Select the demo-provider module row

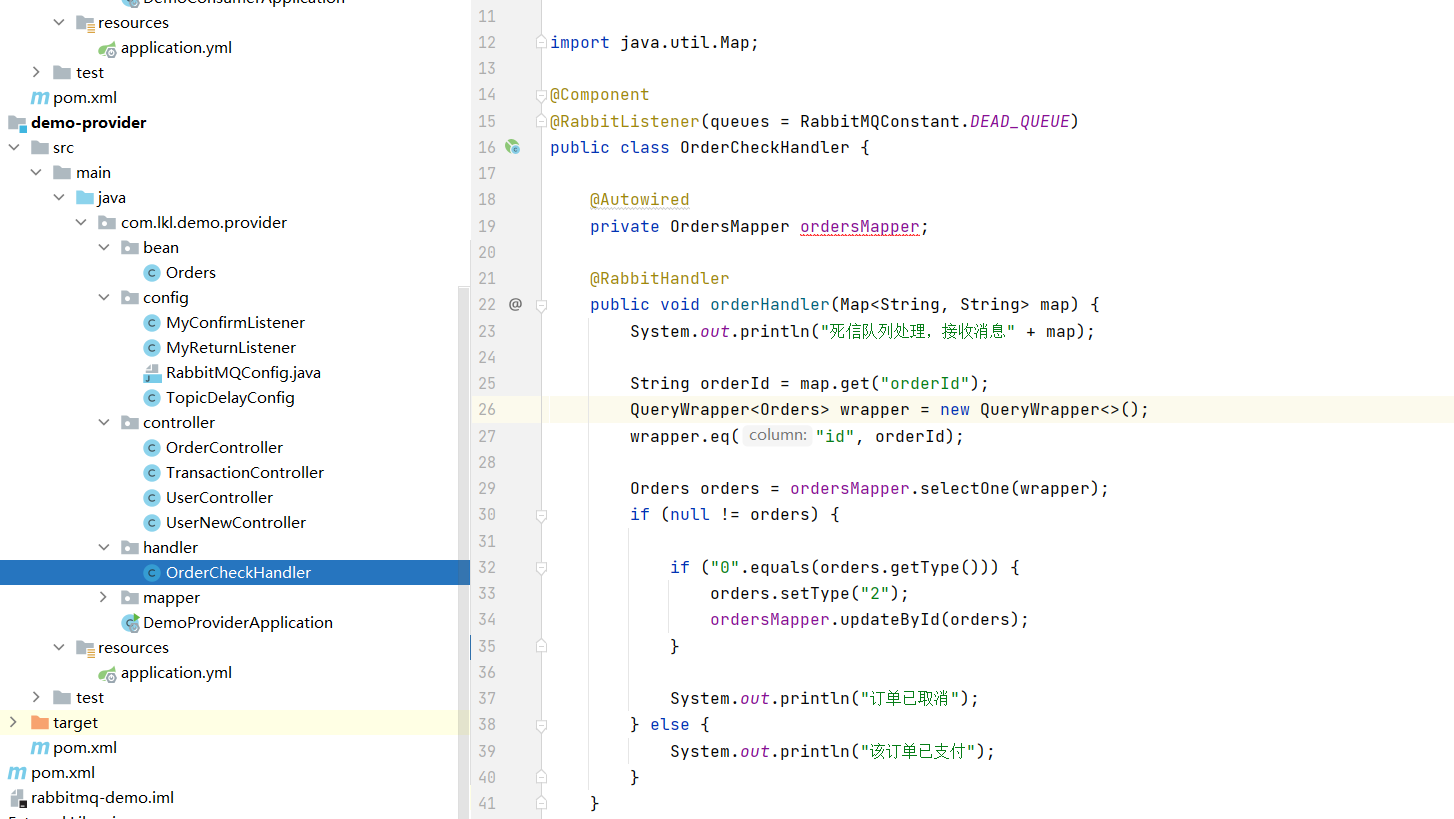[x=235, y=123]
